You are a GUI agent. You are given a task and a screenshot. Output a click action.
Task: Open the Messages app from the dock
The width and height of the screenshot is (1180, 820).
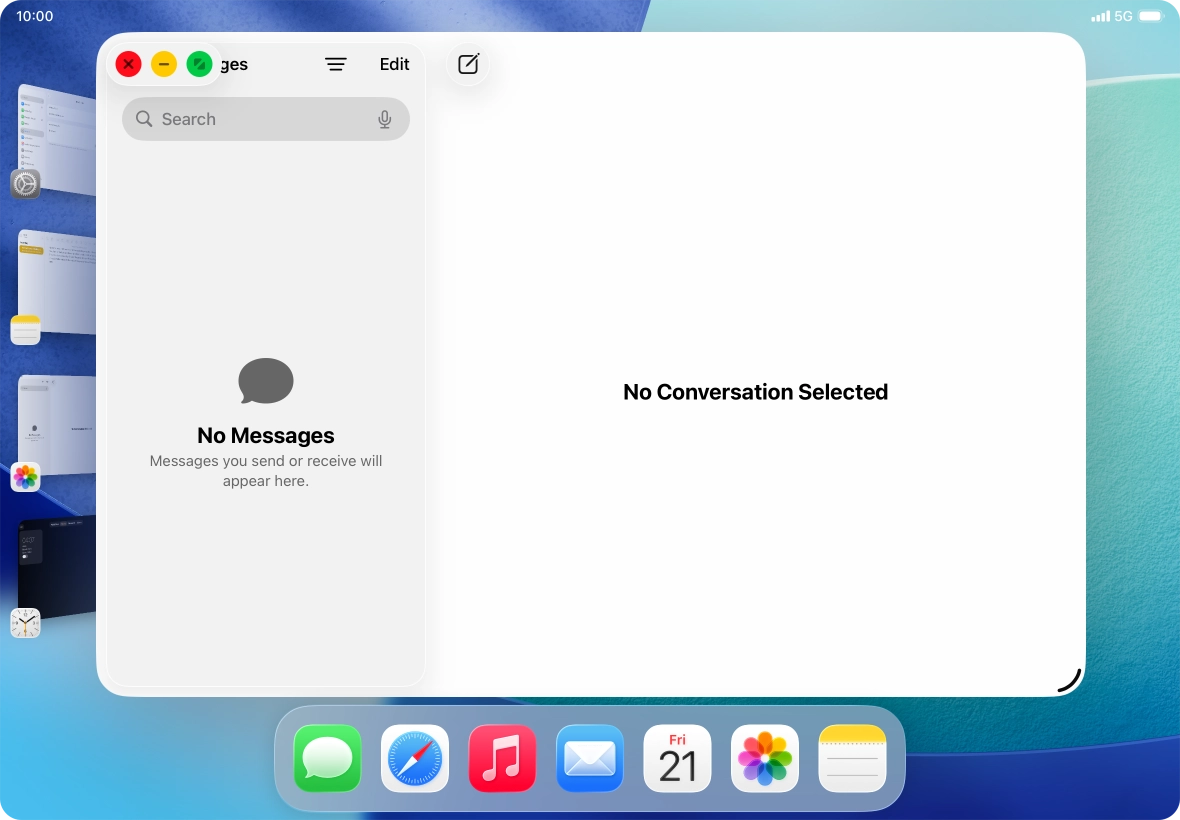327,758
